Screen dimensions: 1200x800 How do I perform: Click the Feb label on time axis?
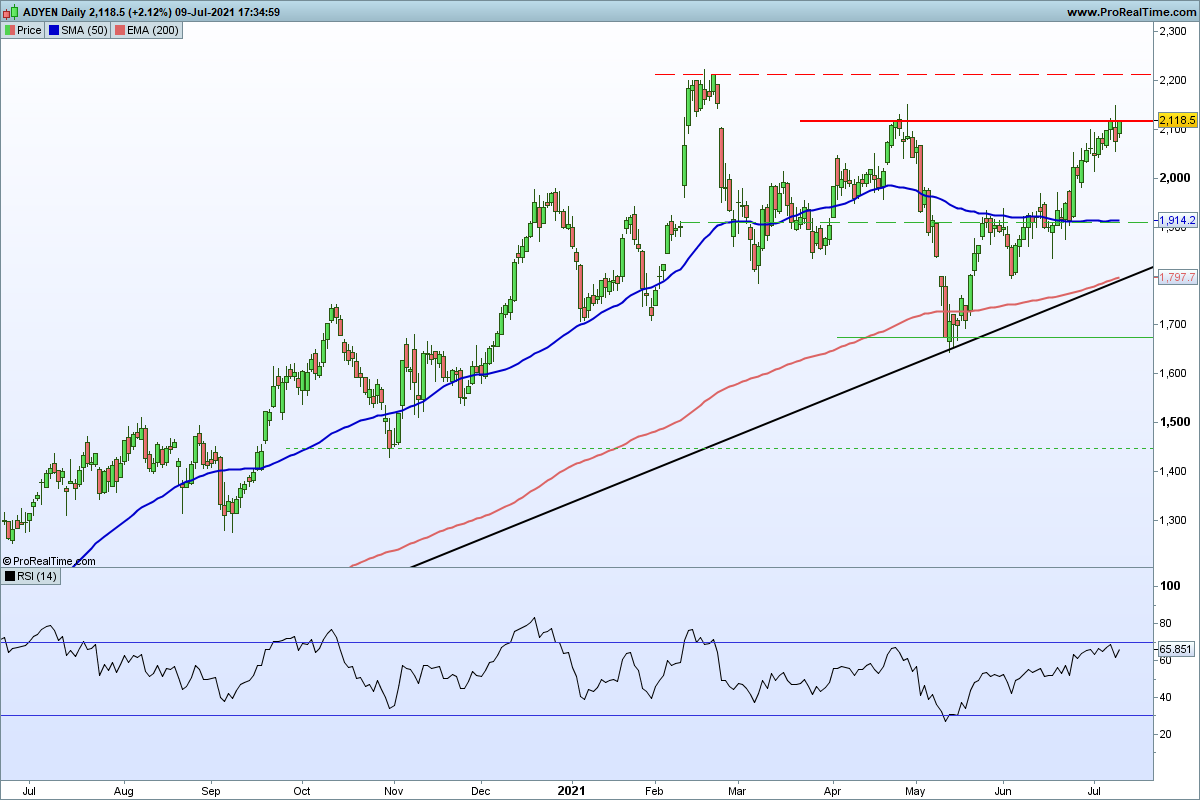[x=654, y=790]
